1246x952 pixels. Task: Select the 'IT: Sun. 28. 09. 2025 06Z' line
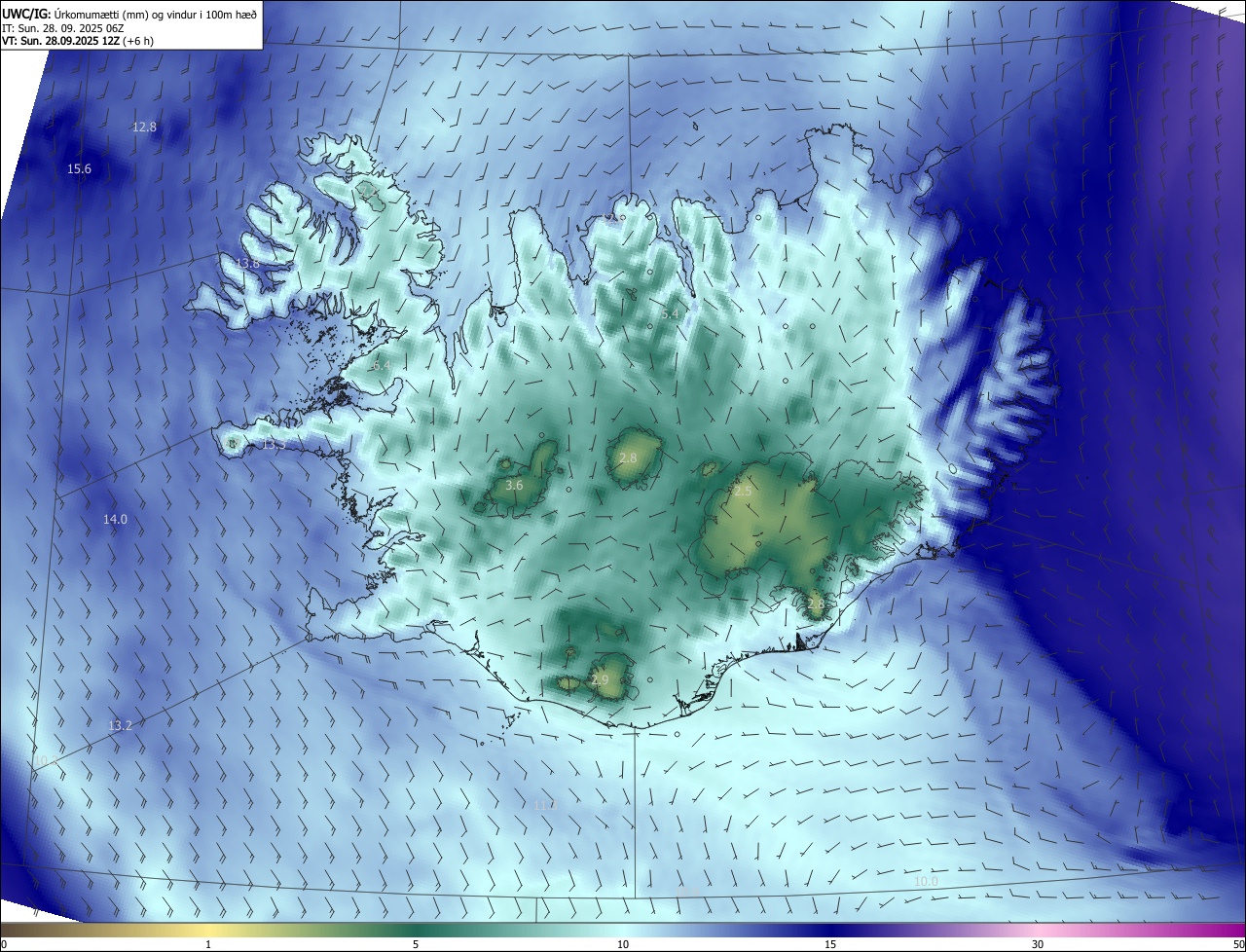64,27
